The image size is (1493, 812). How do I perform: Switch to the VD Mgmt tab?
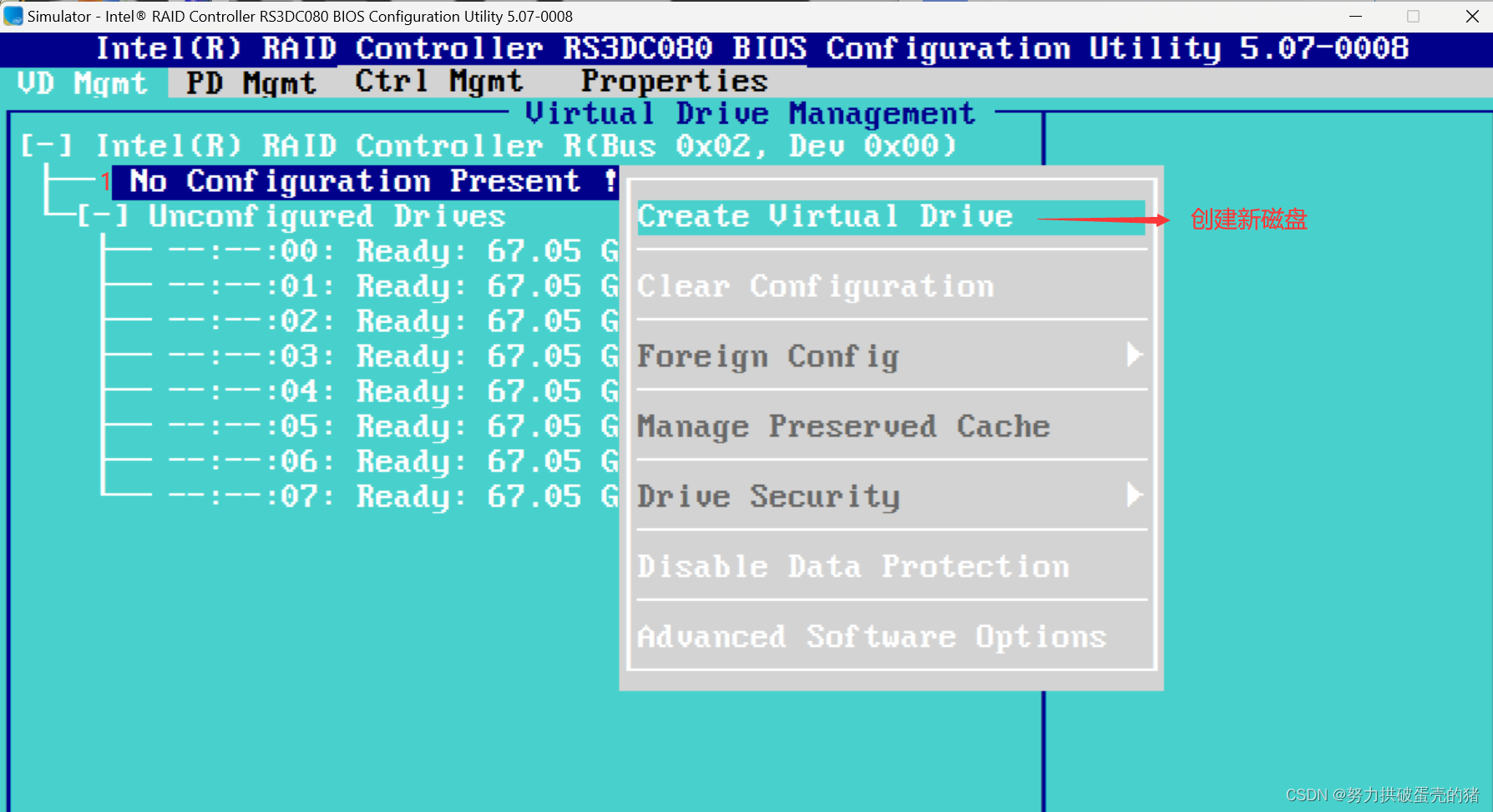point(83,83)
